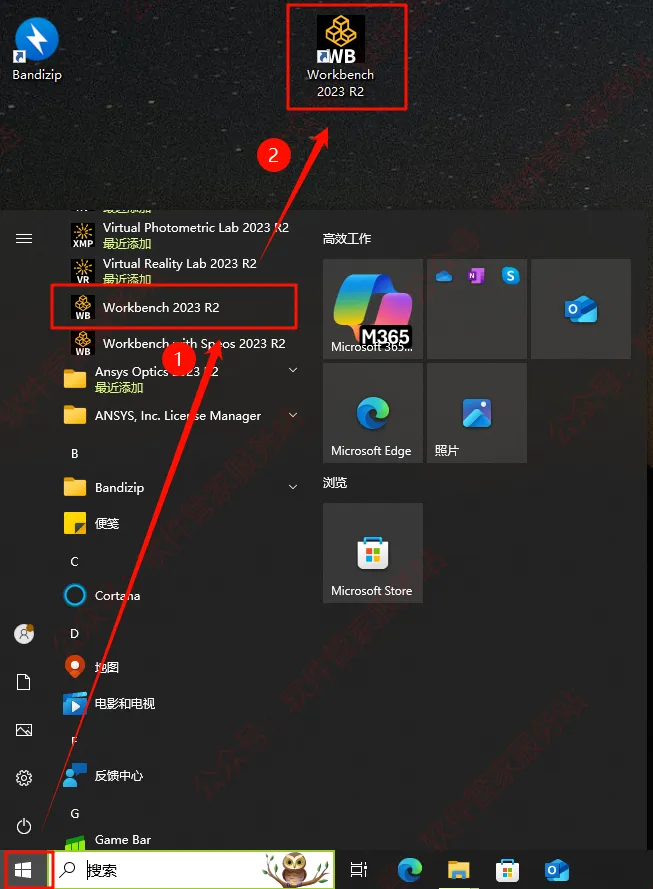The height and width of the screenshot is (889, 653).
Task: Click the Ansys Optics folder icon
Action: point(75,378)
